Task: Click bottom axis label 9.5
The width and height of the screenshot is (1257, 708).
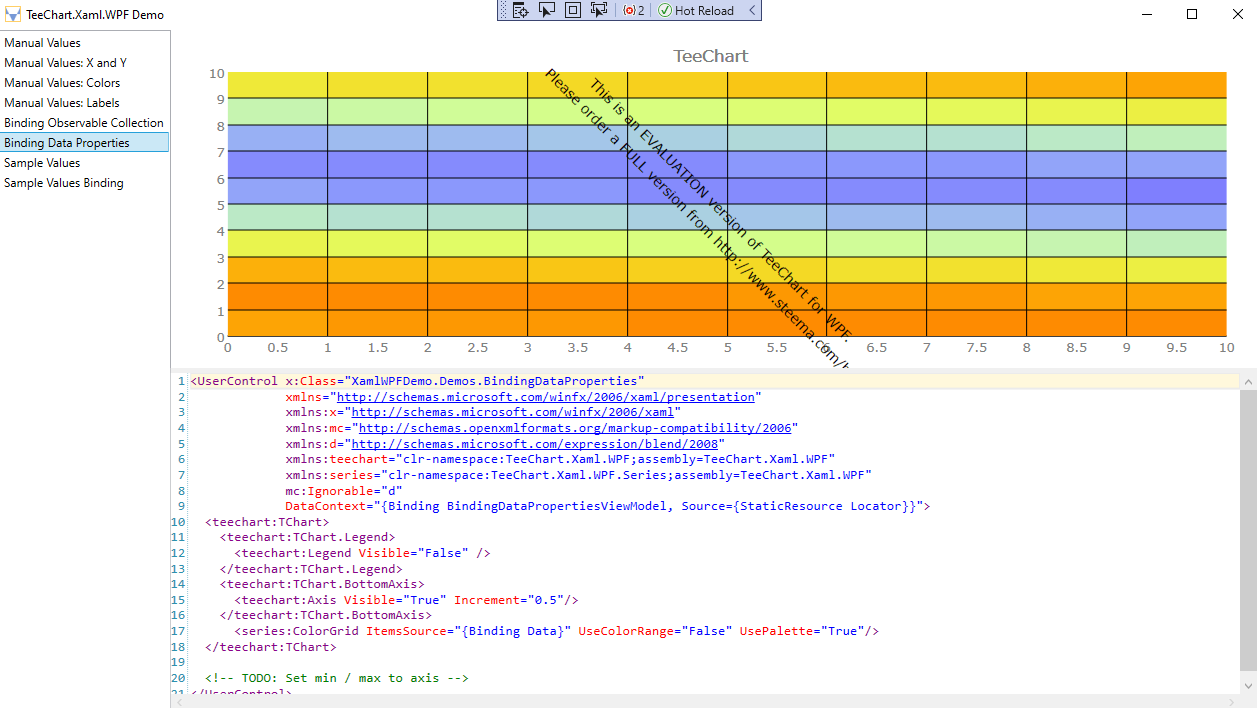Action: 1176,348
